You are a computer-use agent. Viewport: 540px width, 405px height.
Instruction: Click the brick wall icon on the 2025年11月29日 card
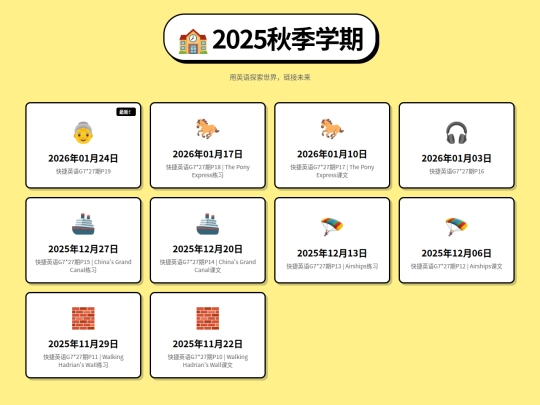click(83, 318)
